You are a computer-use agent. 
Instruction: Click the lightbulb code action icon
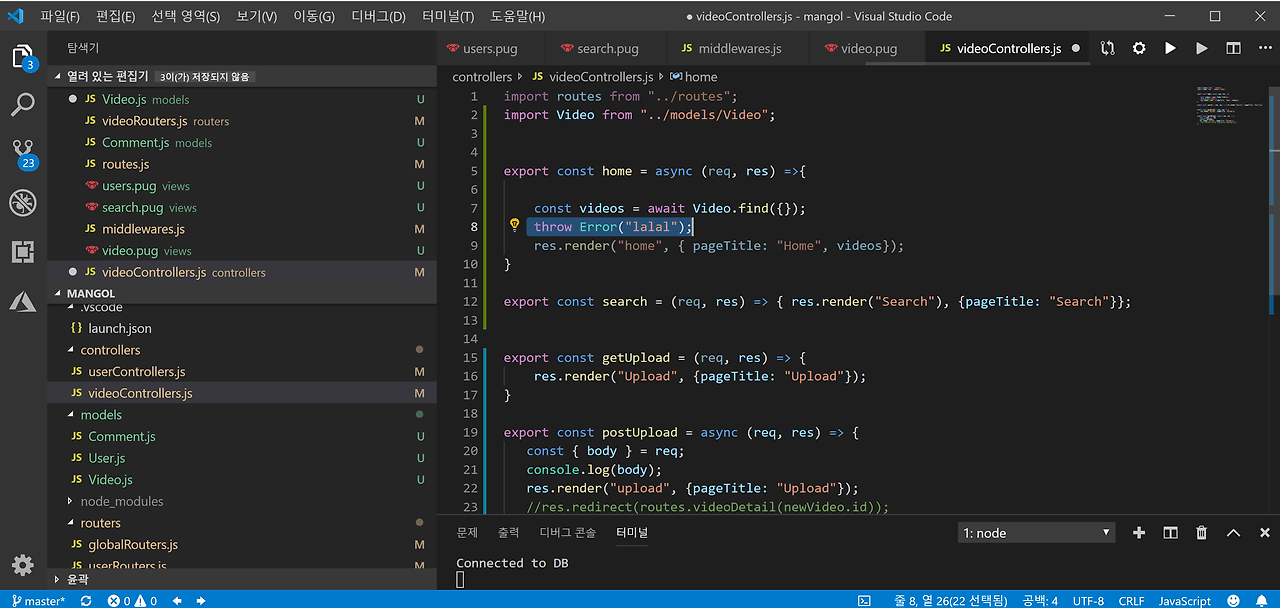(515, 226)
